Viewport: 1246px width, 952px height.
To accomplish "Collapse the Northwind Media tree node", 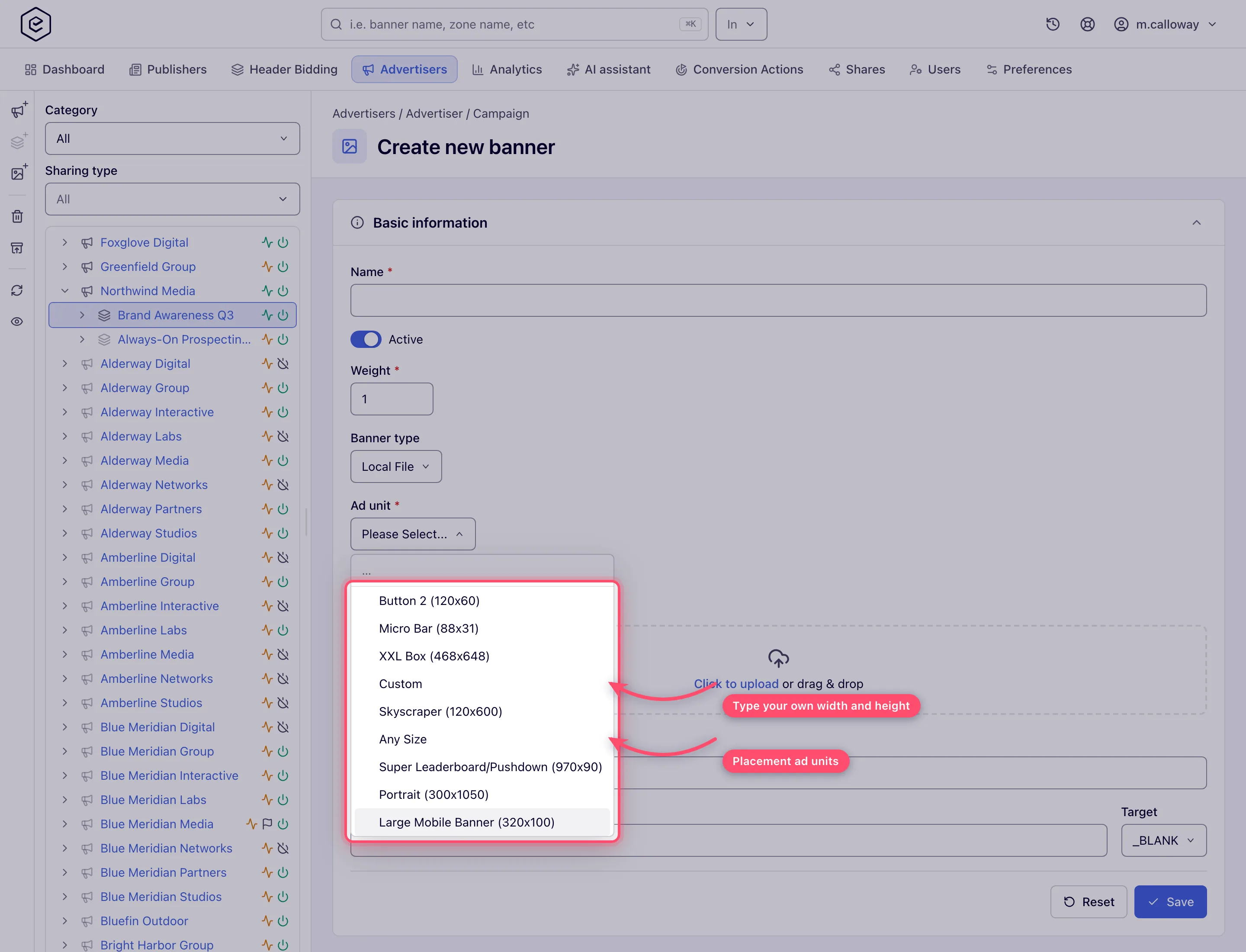I will (65, 291).
